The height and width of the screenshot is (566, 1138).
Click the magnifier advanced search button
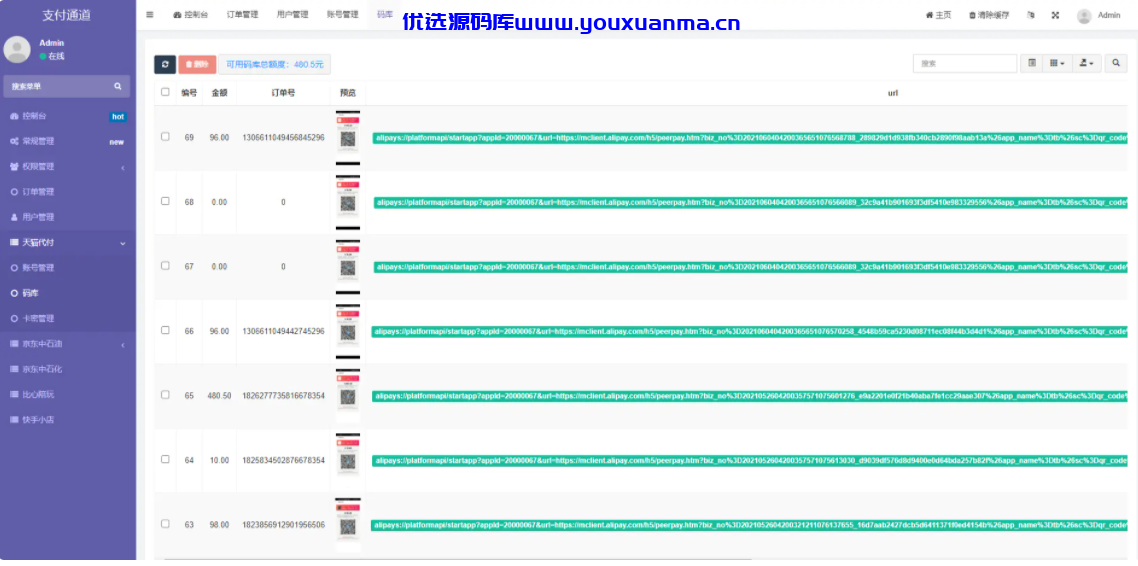pyautogui.click(x=1116, y=64)
